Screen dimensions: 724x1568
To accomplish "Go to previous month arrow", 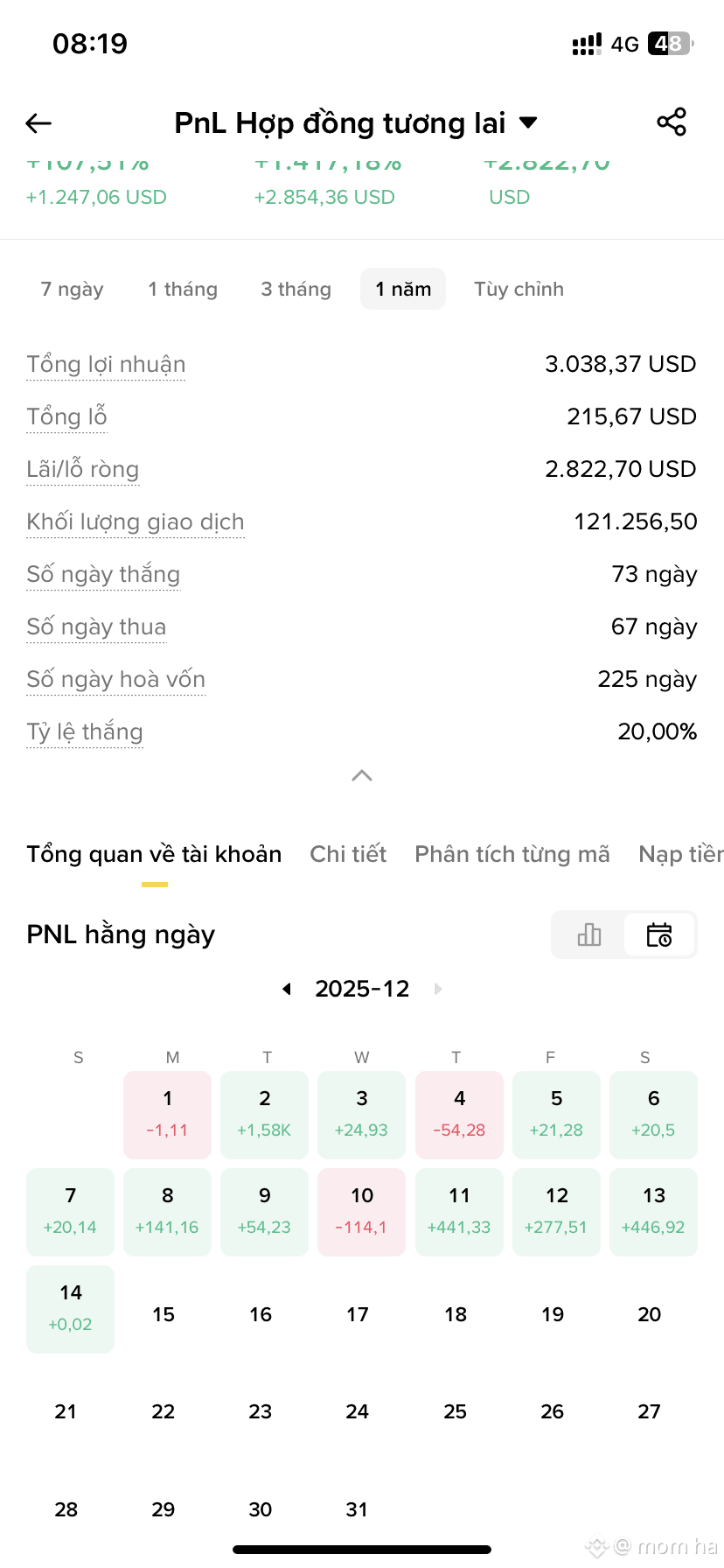I will click(x=287, y=989).
